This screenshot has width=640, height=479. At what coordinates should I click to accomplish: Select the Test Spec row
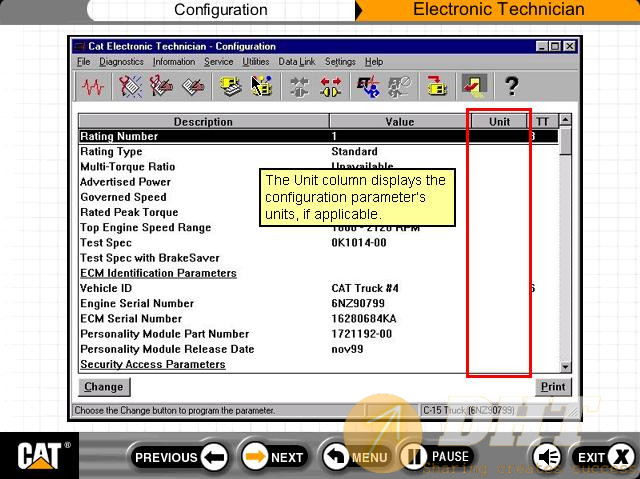tap(318, 243)
